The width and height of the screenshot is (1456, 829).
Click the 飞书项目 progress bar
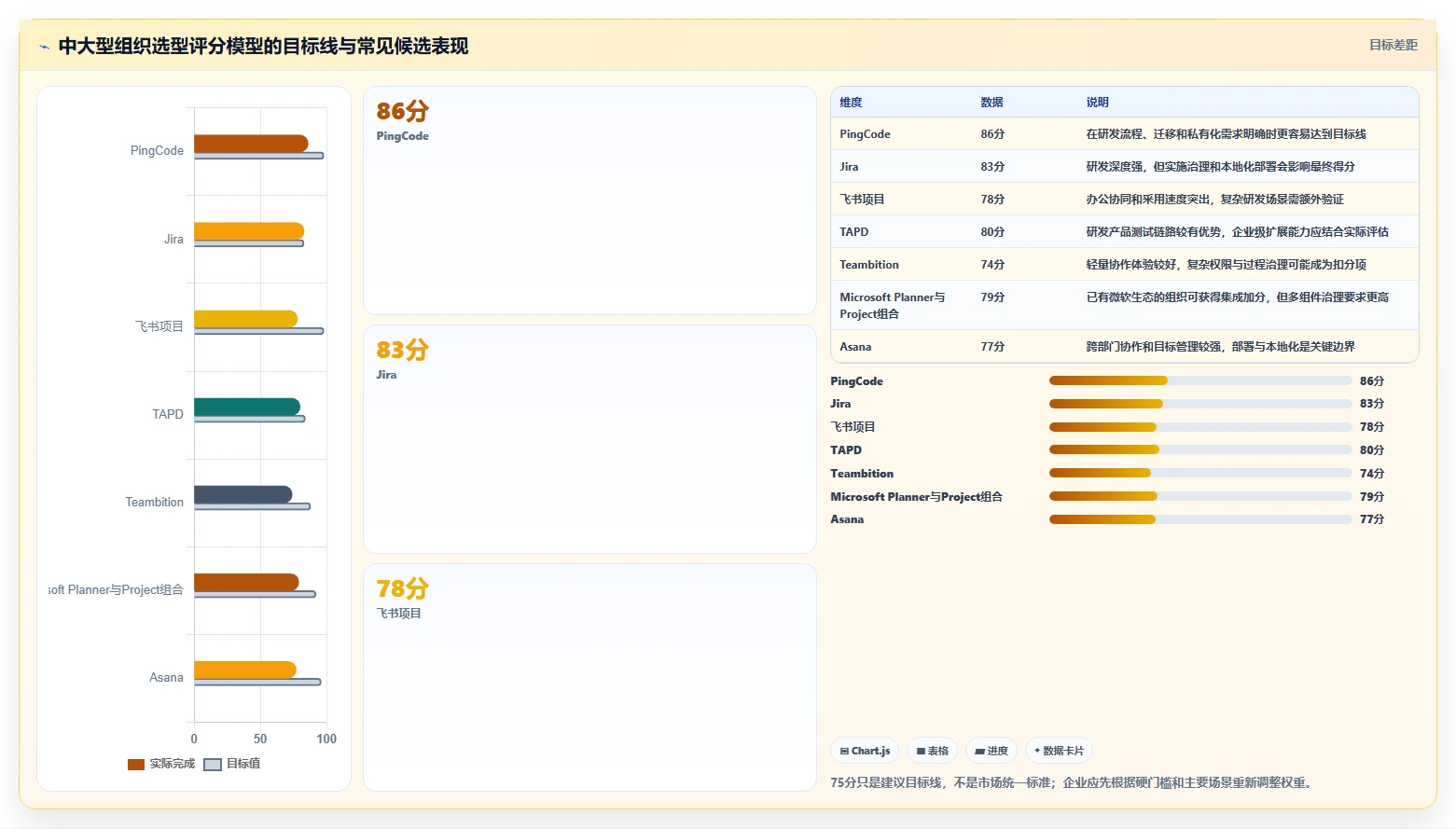(x=1200, y=427)
